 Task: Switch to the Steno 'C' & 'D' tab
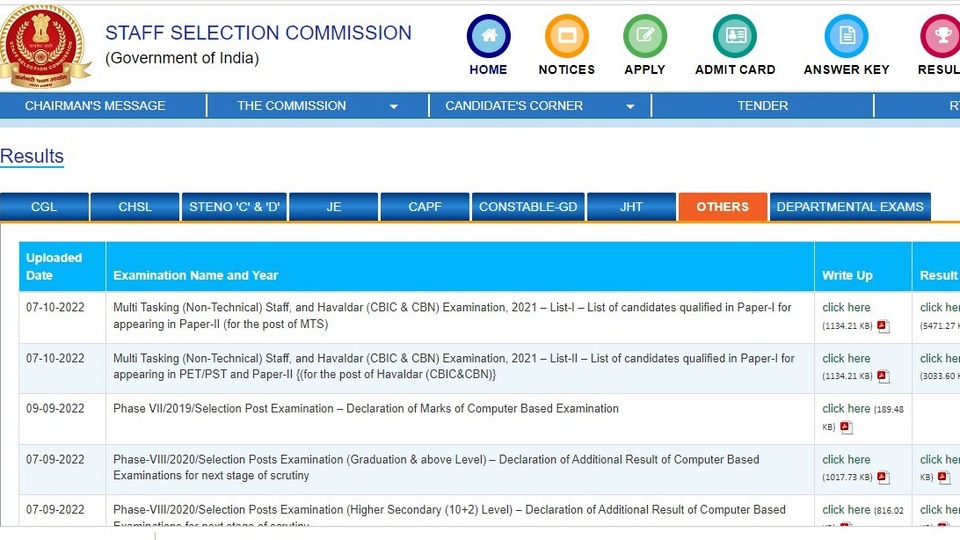click(x=234, y=207)
